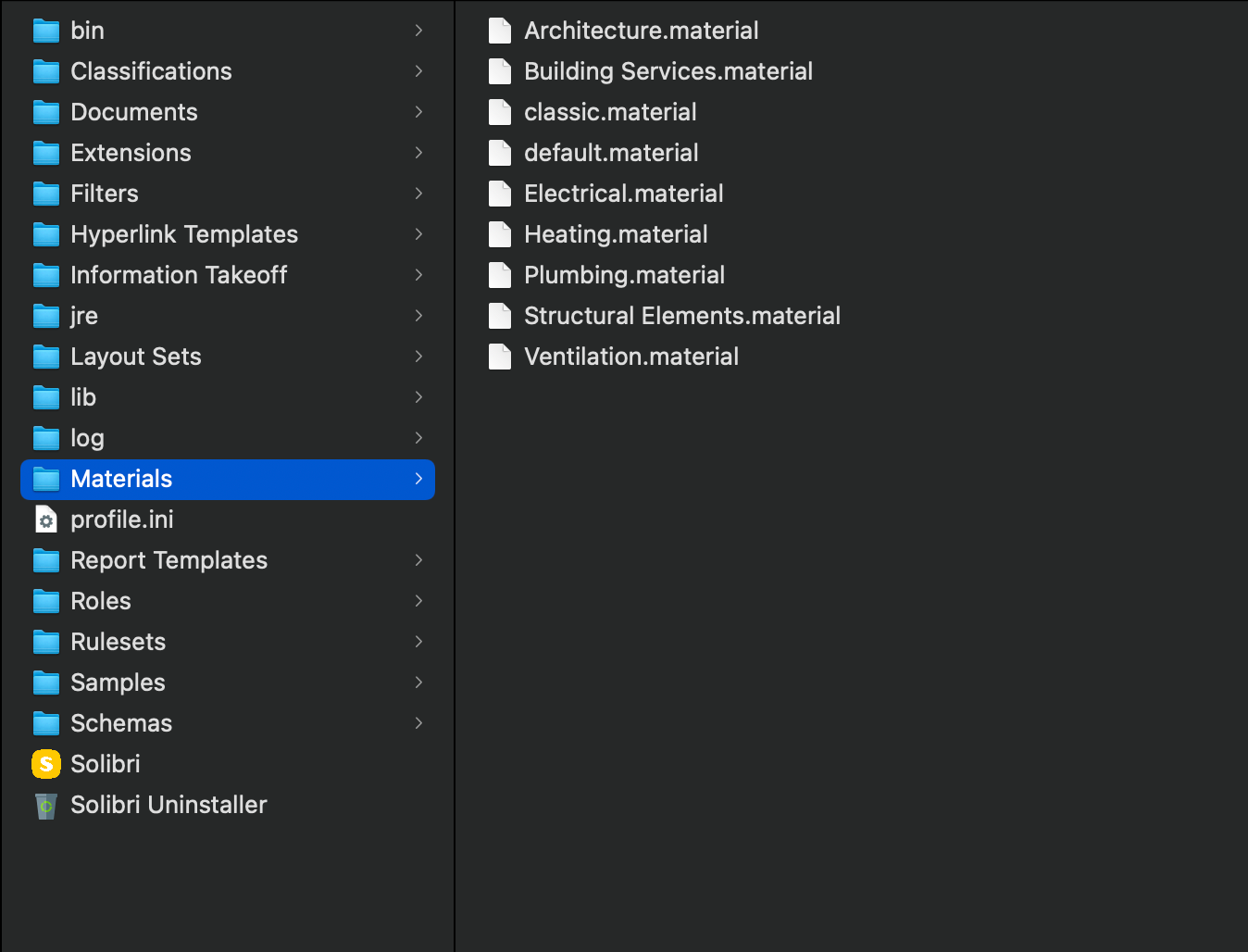1248x952 pixels.
Task: Click the jre folder icon
Action: click(x=46, y=317)
